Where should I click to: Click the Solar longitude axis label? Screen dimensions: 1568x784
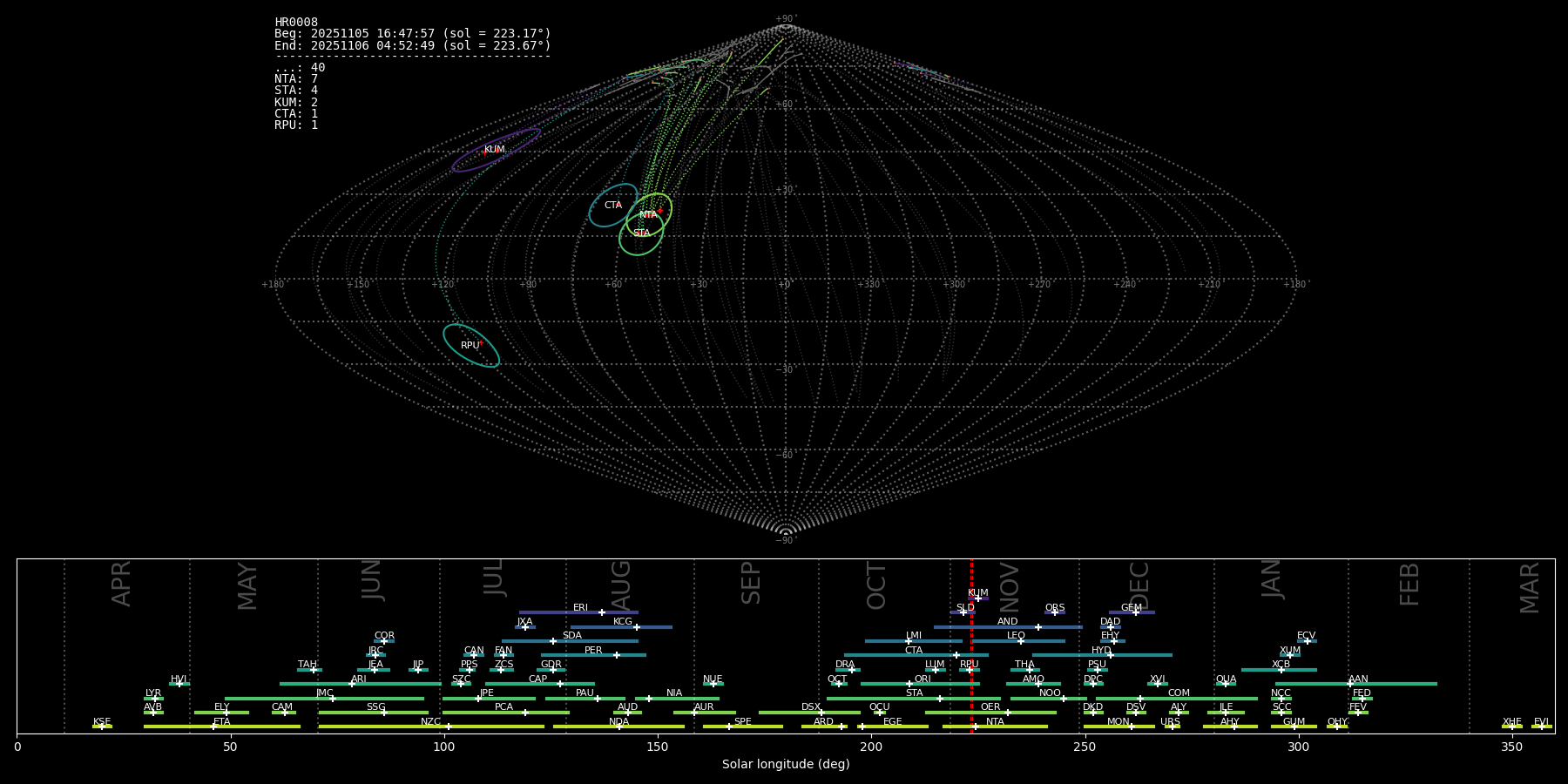(785, 765)
